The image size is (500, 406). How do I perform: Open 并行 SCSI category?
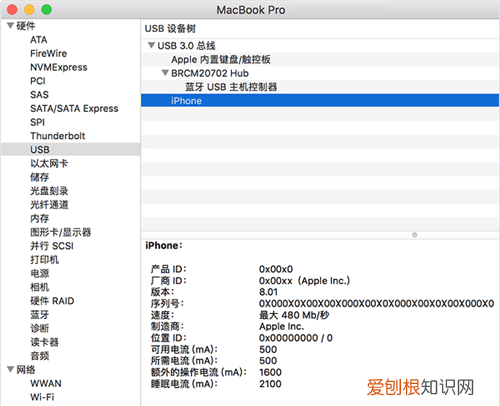pyautogui.click(x=52, y=246)
